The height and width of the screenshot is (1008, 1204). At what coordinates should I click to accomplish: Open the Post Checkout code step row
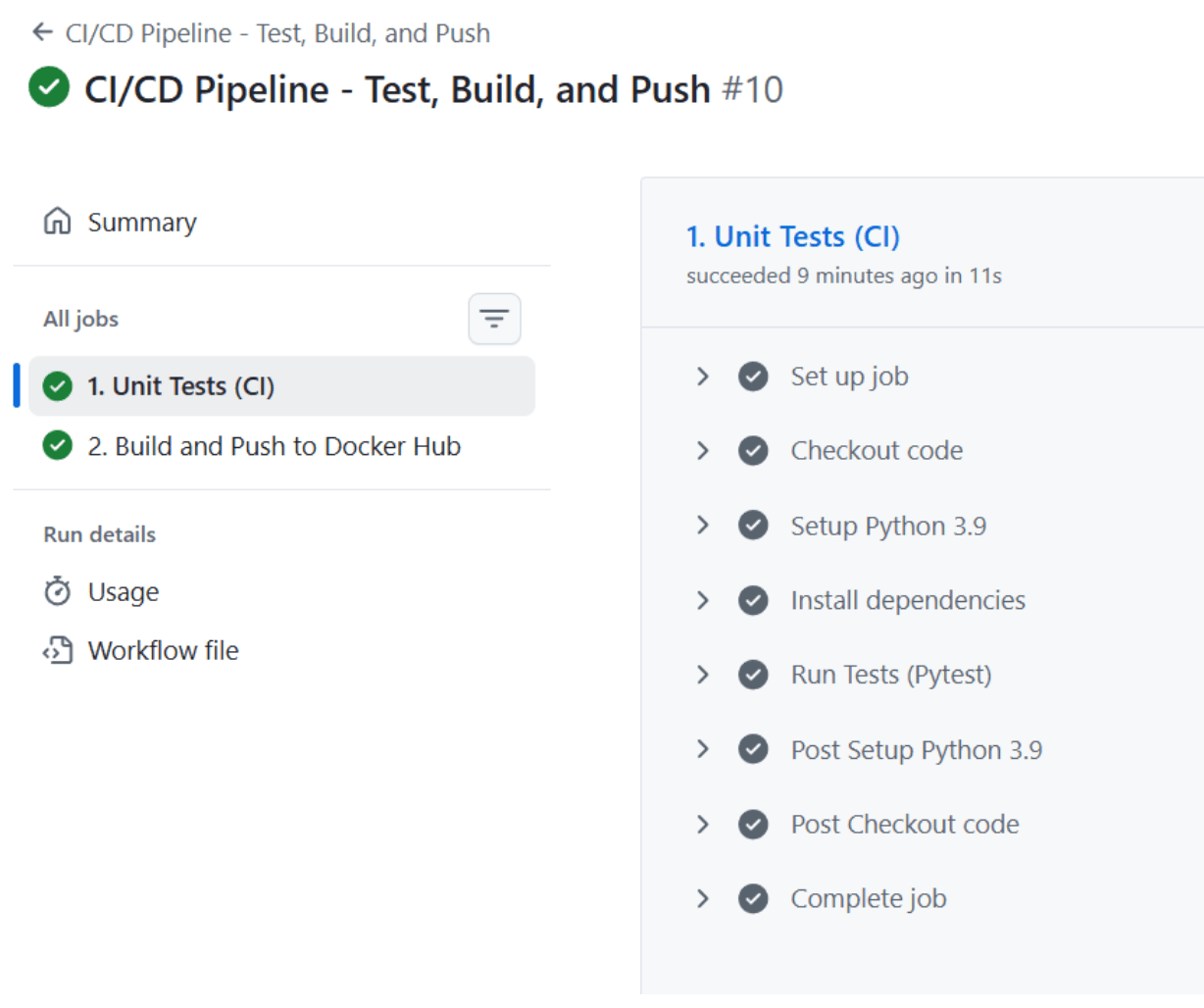pos(904,824)
